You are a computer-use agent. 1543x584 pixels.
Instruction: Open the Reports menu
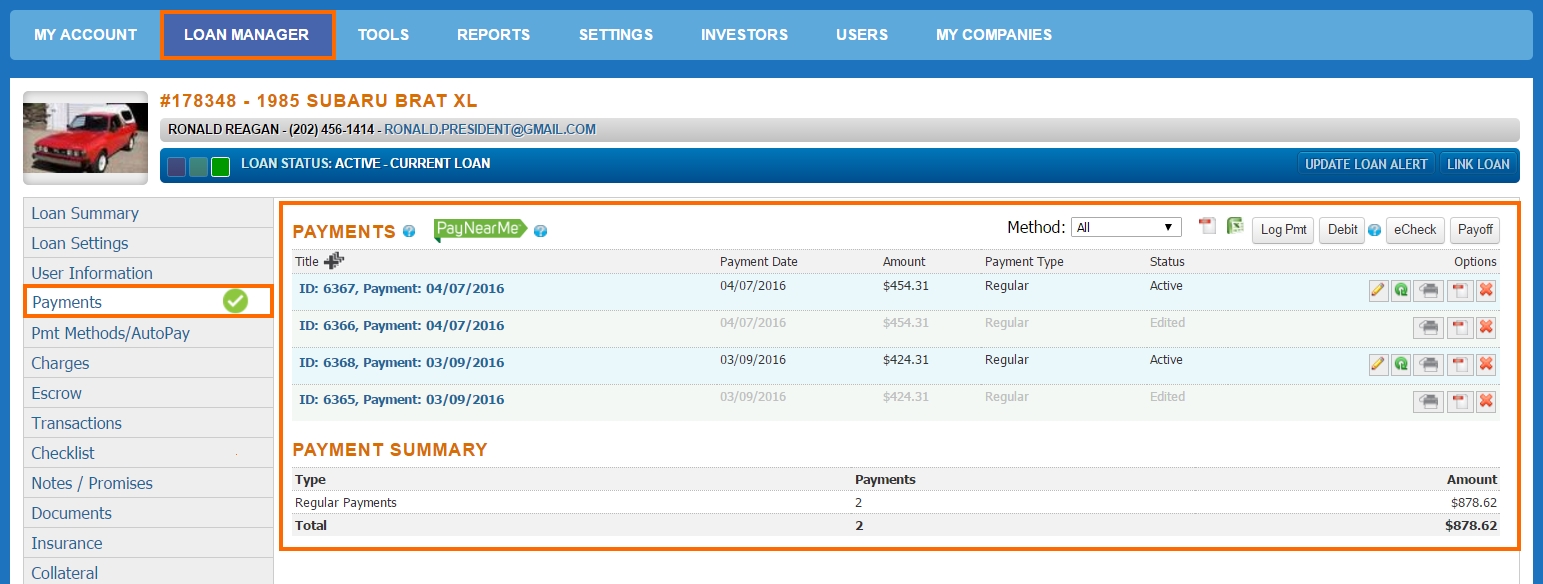click(494, 35)
